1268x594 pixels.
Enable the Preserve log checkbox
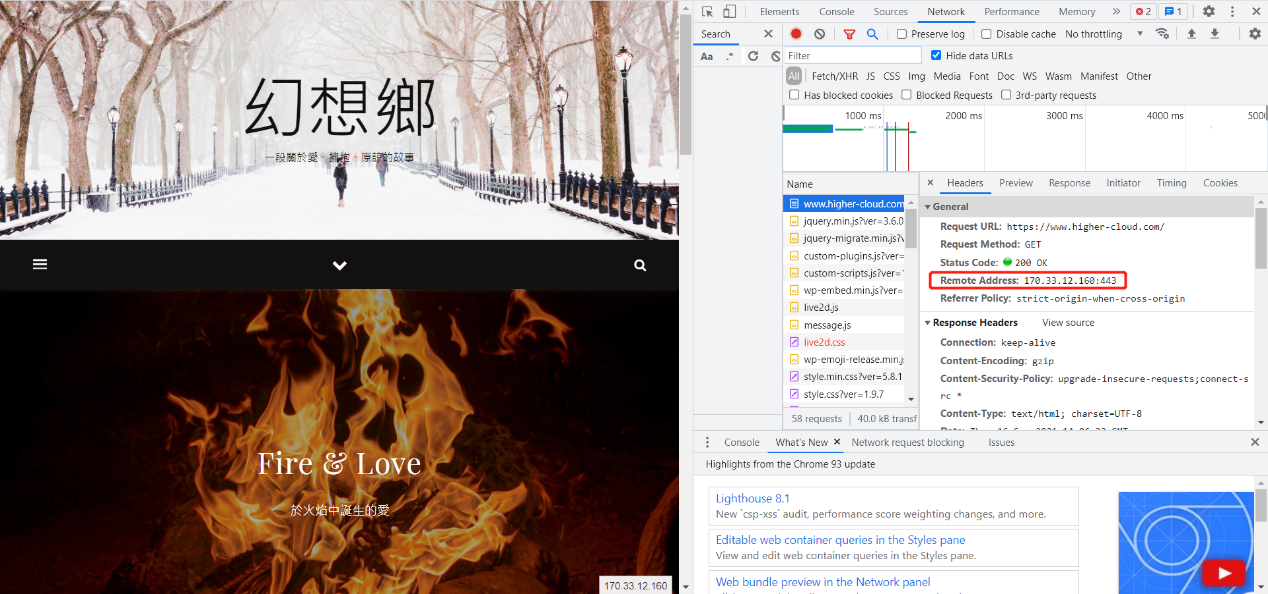(x=902, y=34)
